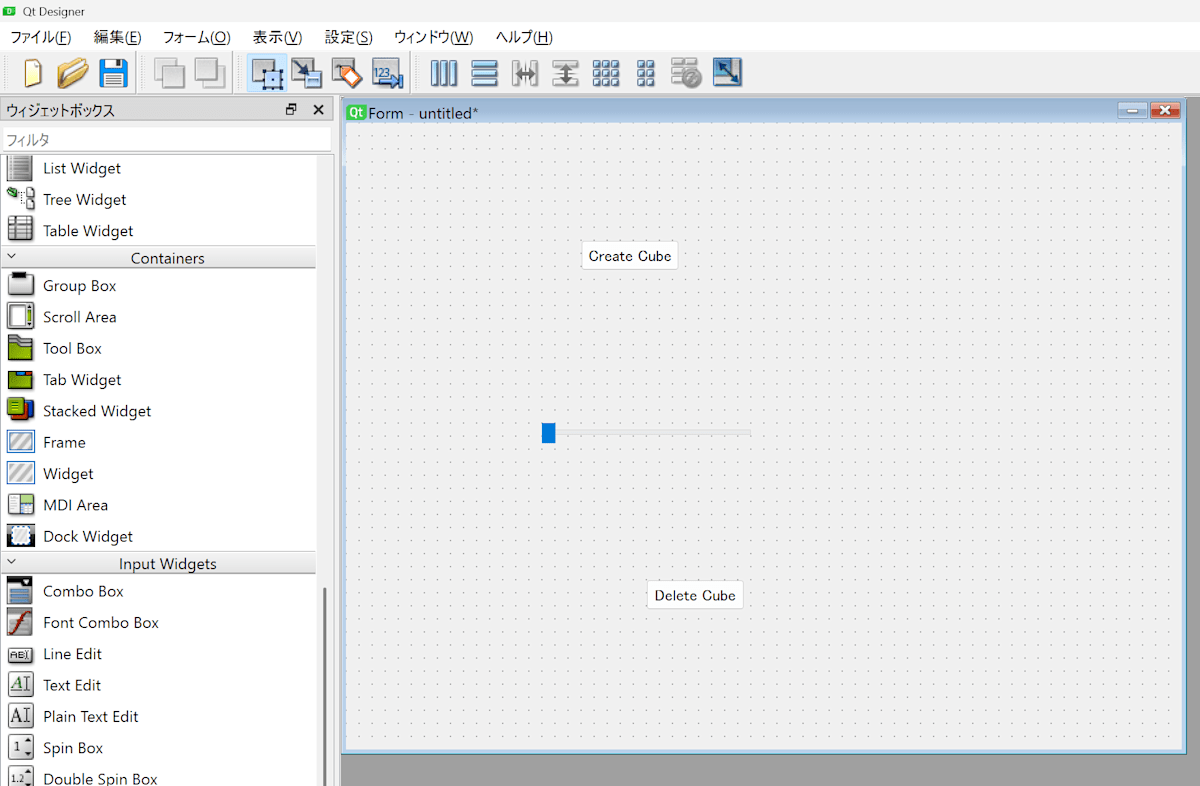Click the Delete Cube button
Screen dimensions: 1200x786
tap(695, 595)
